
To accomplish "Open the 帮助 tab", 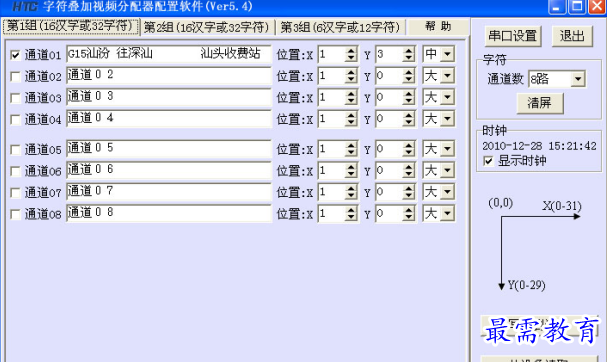I will click(438, 27).
